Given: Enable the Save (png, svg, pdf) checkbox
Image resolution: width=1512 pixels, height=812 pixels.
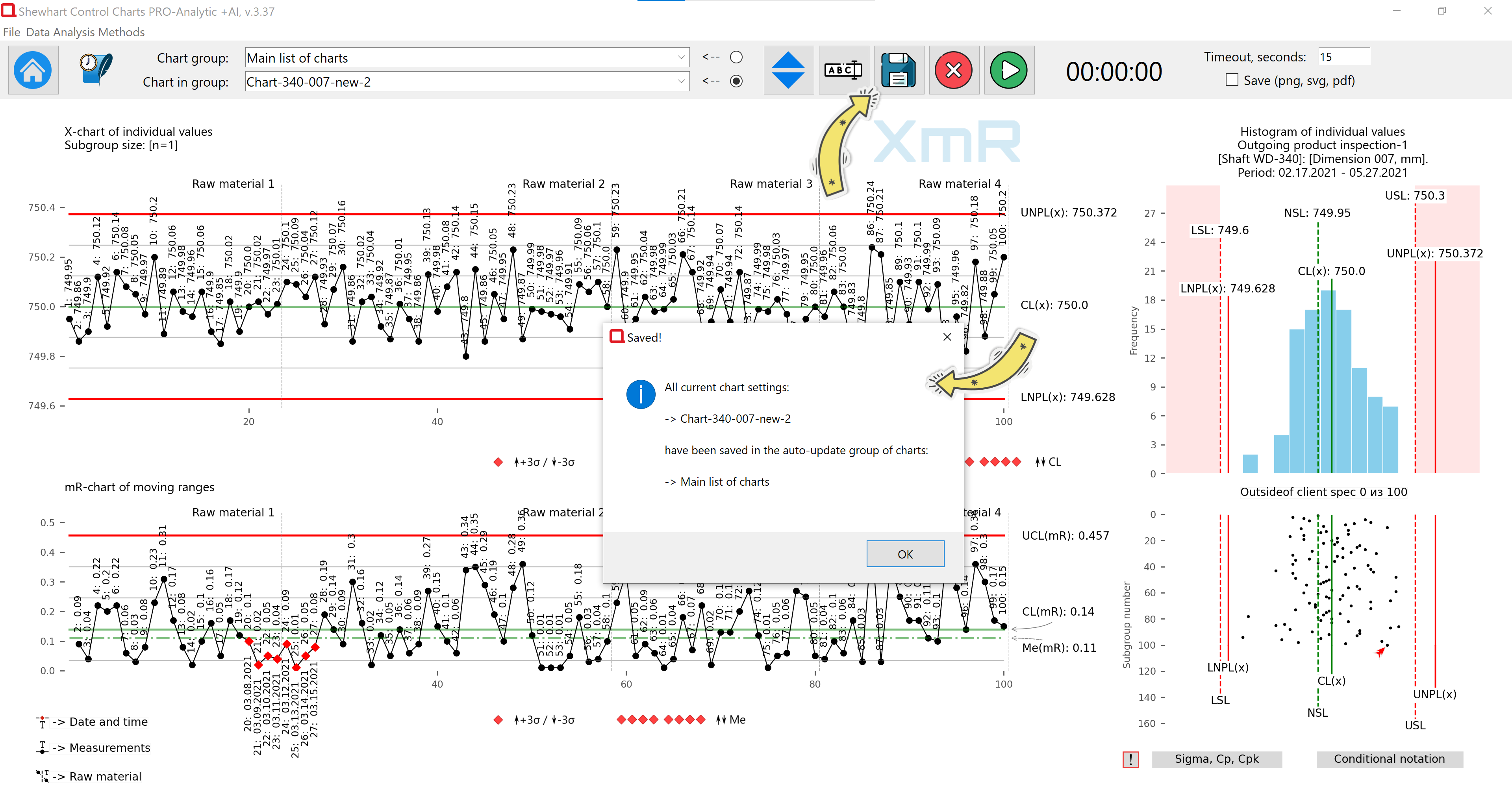Looking at the screenshot, I should 1231,80.
